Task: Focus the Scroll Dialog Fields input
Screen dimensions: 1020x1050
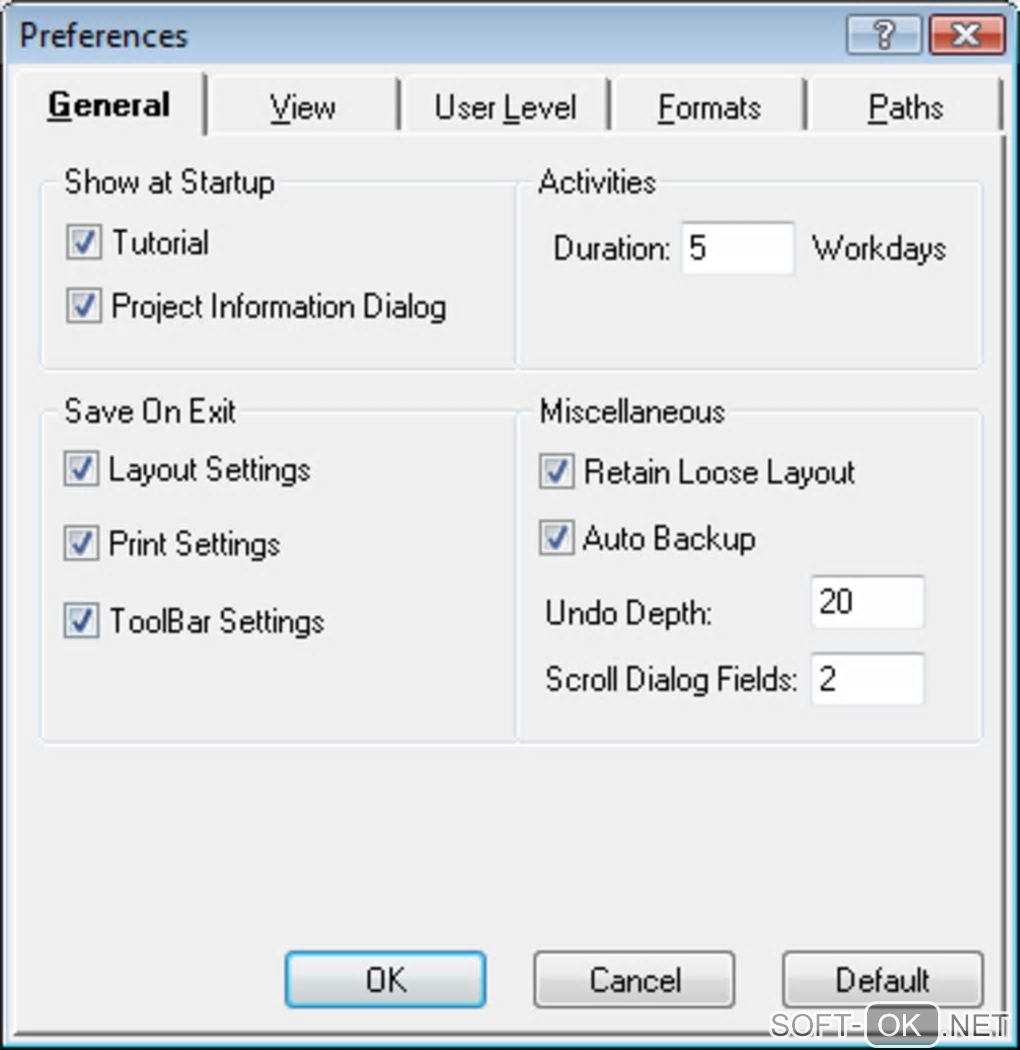Action: (867, 679)
